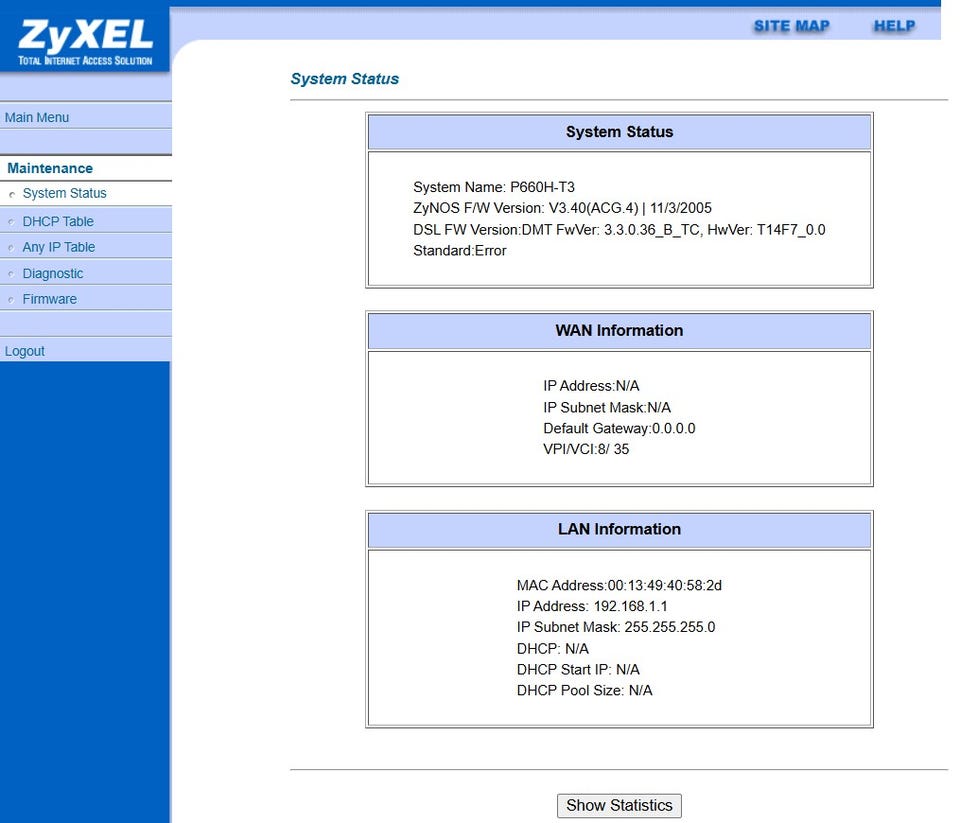Click the ZyNOS F/W Version line

point(562,208)
